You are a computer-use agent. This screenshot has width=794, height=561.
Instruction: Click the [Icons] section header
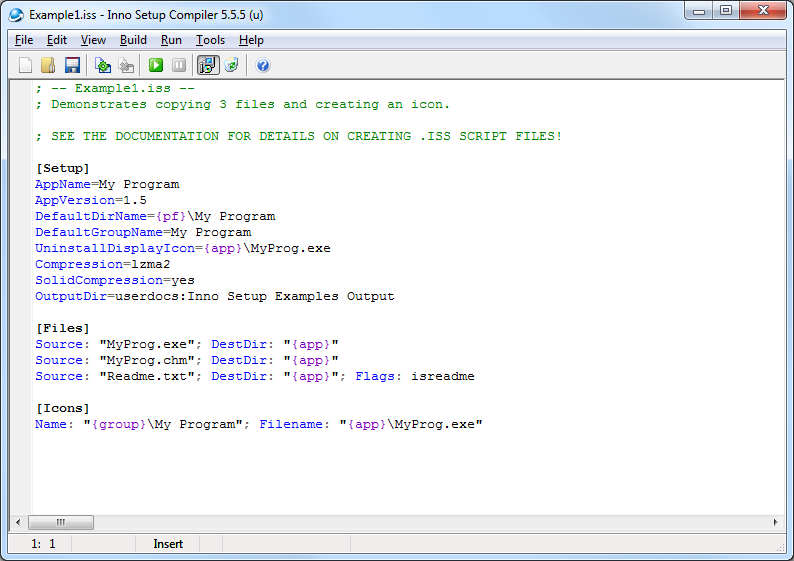point(62,408)
